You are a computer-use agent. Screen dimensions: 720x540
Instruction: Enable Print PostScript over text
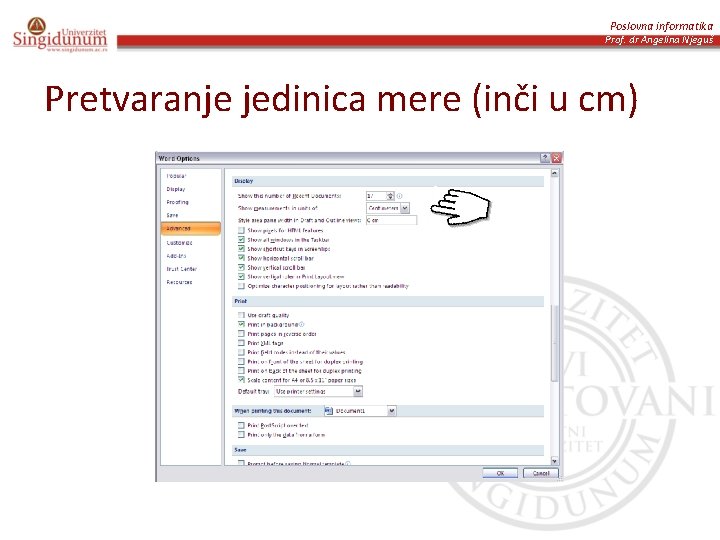[241, 425]
